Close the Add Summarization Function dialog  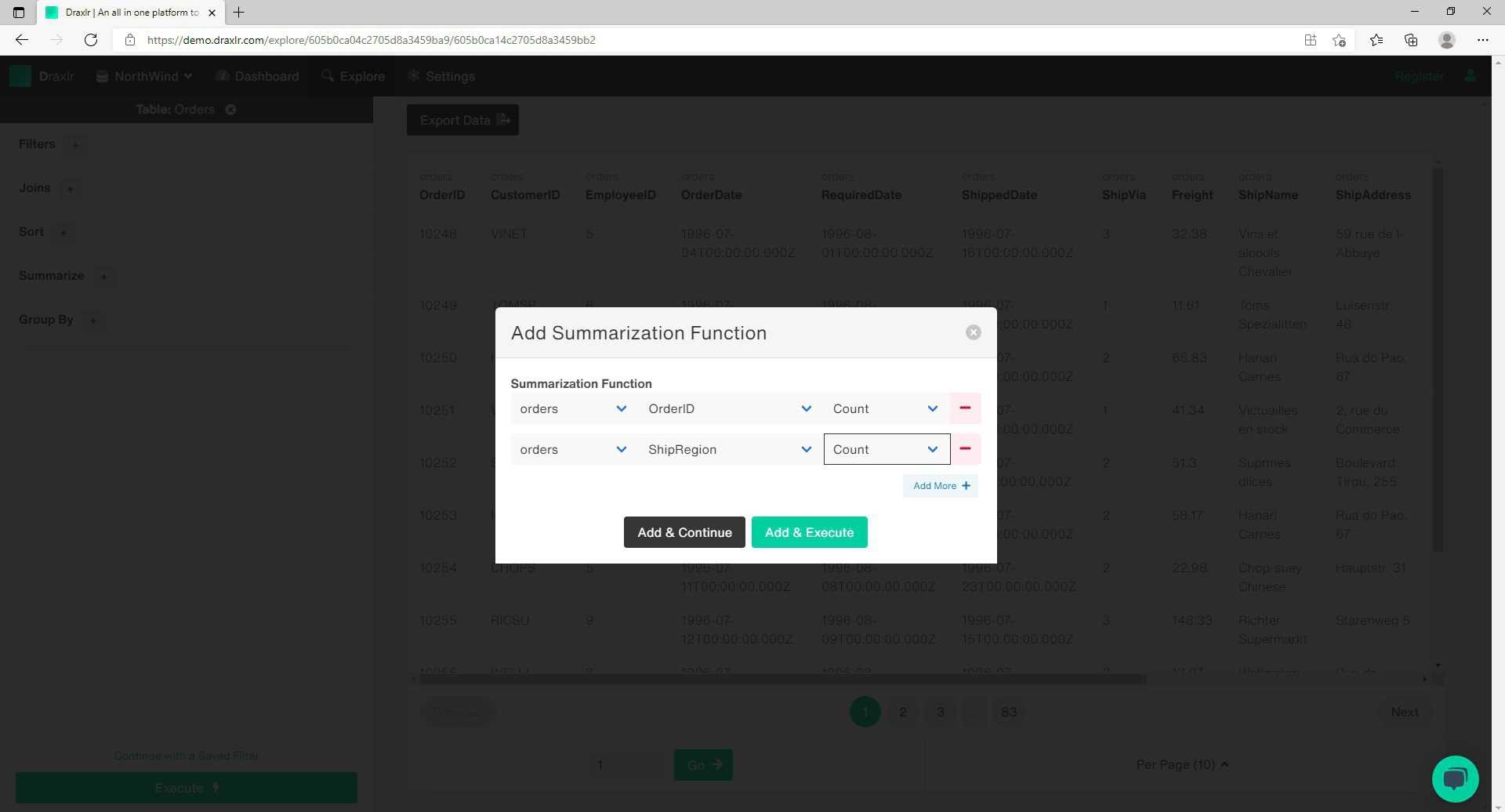(973, 332)
